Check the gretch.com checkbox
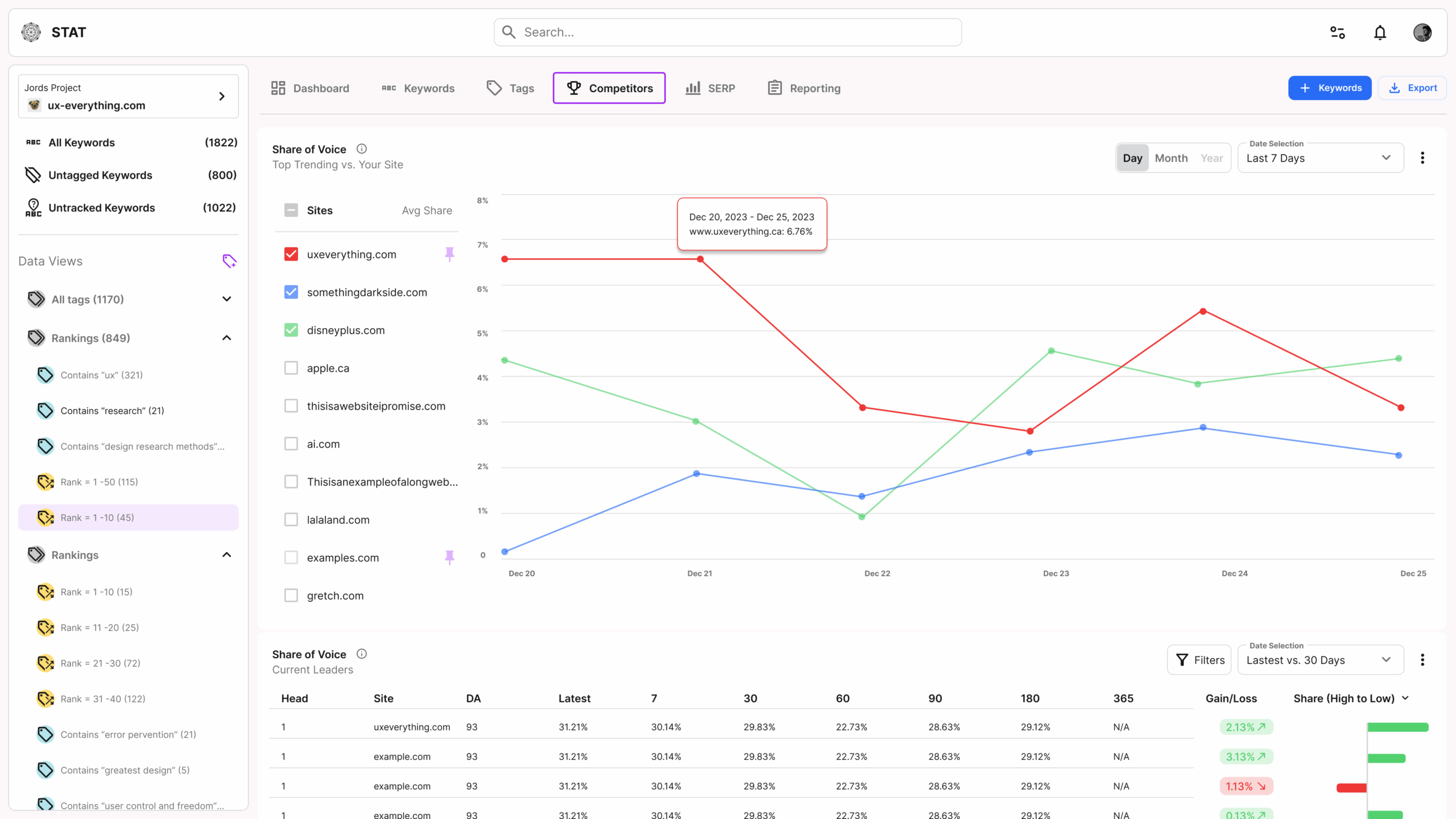The height and width of the screenshot is (819, 1456). 291,595
